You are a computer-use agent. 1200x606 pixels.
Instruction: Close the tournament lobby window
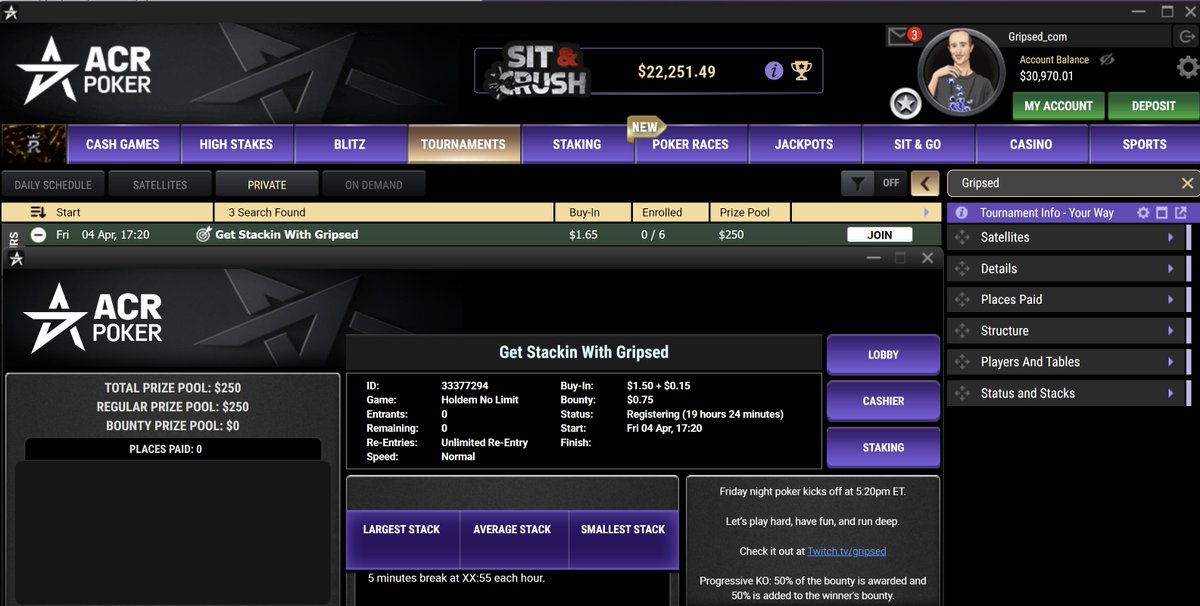[927, 258]
